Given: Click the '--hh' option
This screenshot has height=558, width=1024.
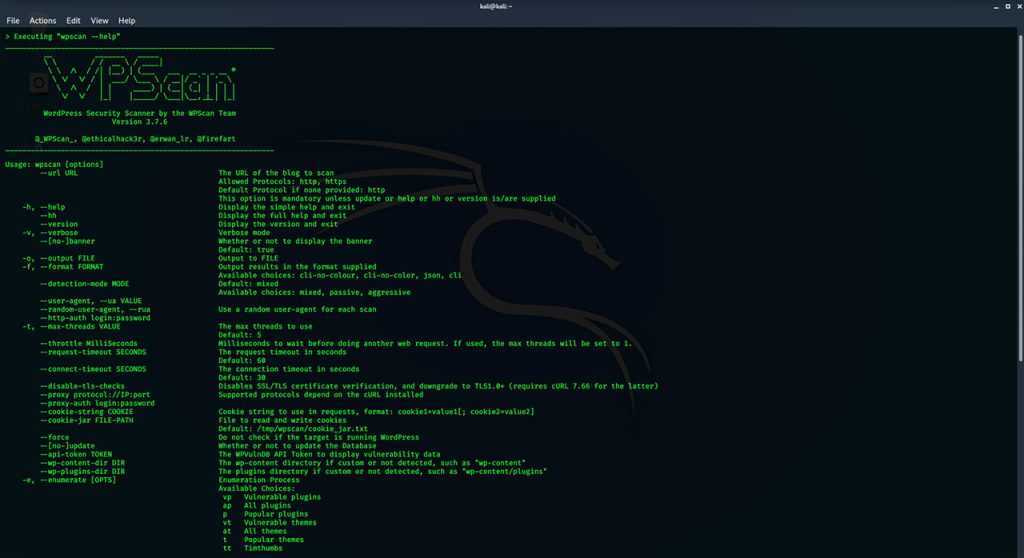Looking at the screenshot, I should click(48, 215).
